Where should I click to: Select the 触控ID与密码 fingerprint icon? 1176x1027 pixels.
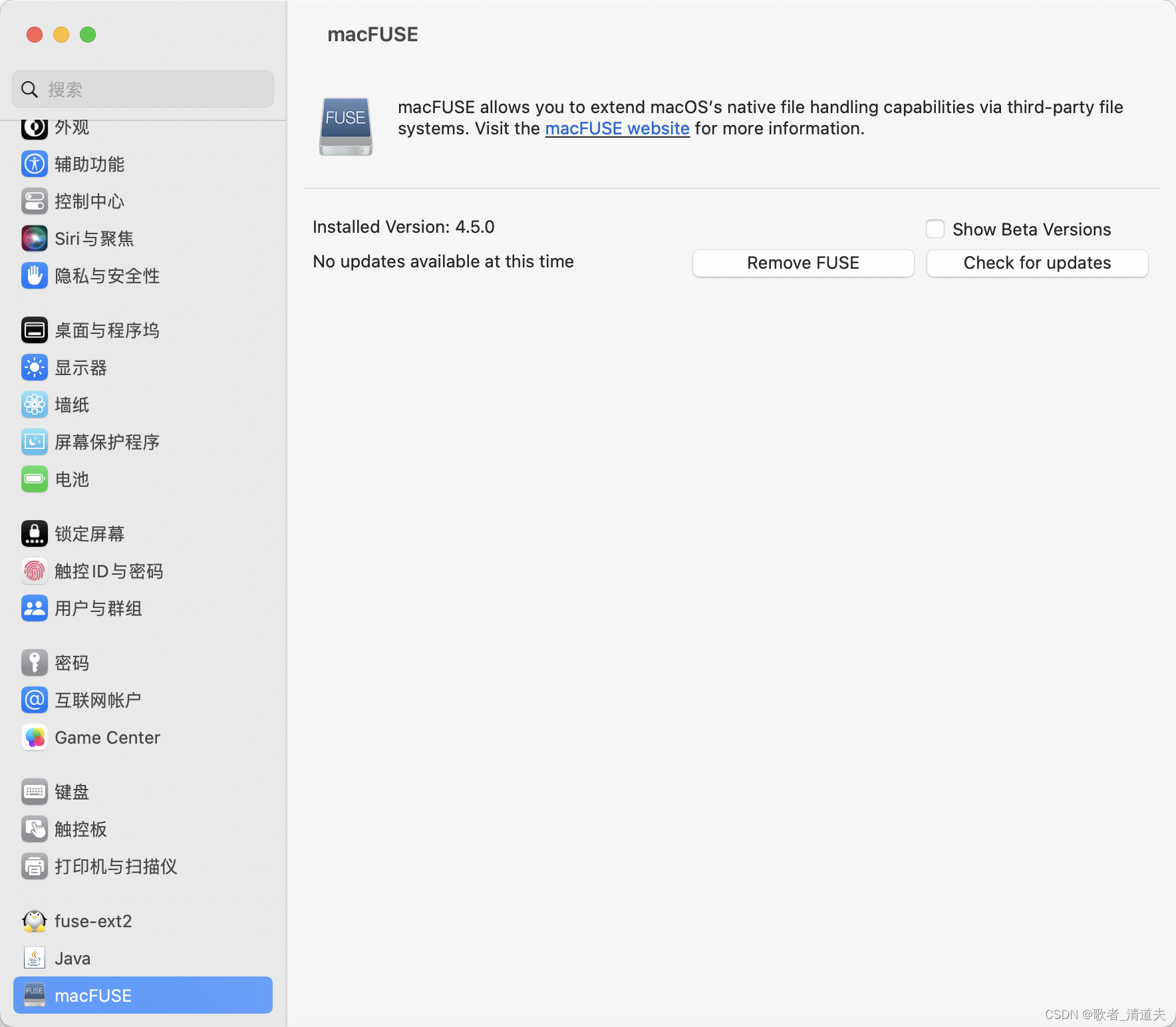click(35, 571)
